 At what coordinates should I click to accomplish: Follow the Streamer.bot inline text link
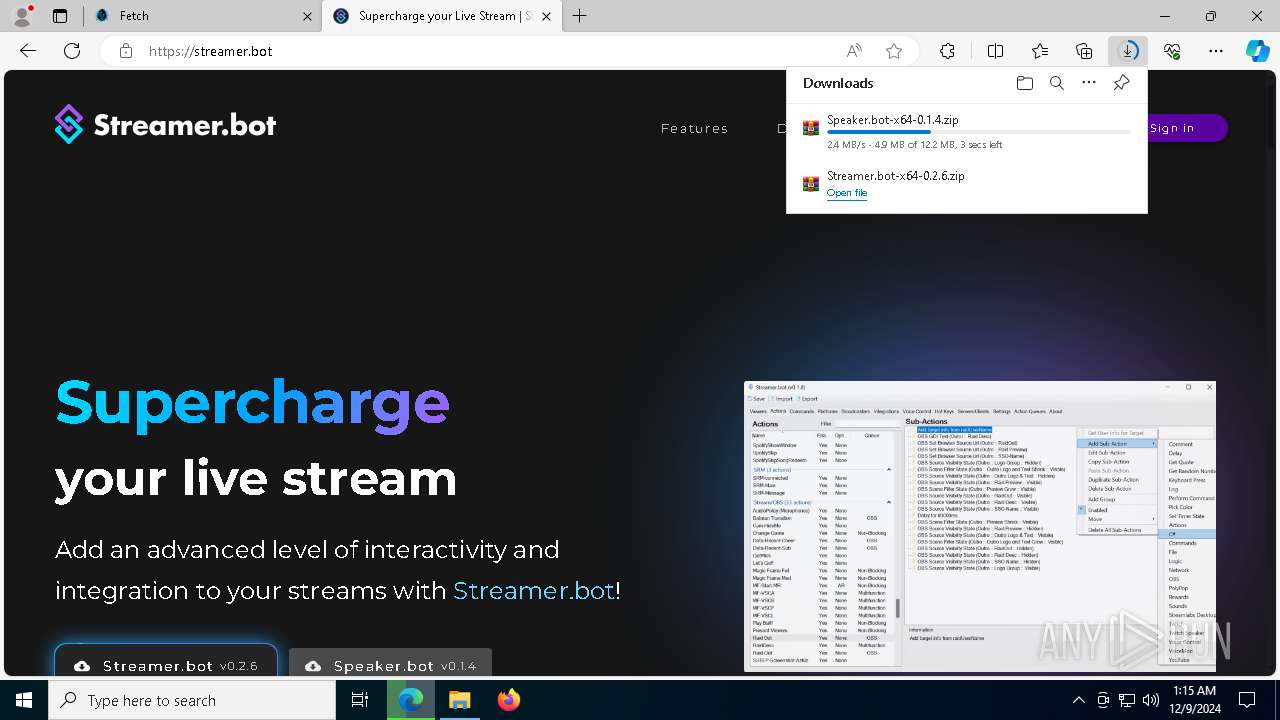tap(533, 590)
